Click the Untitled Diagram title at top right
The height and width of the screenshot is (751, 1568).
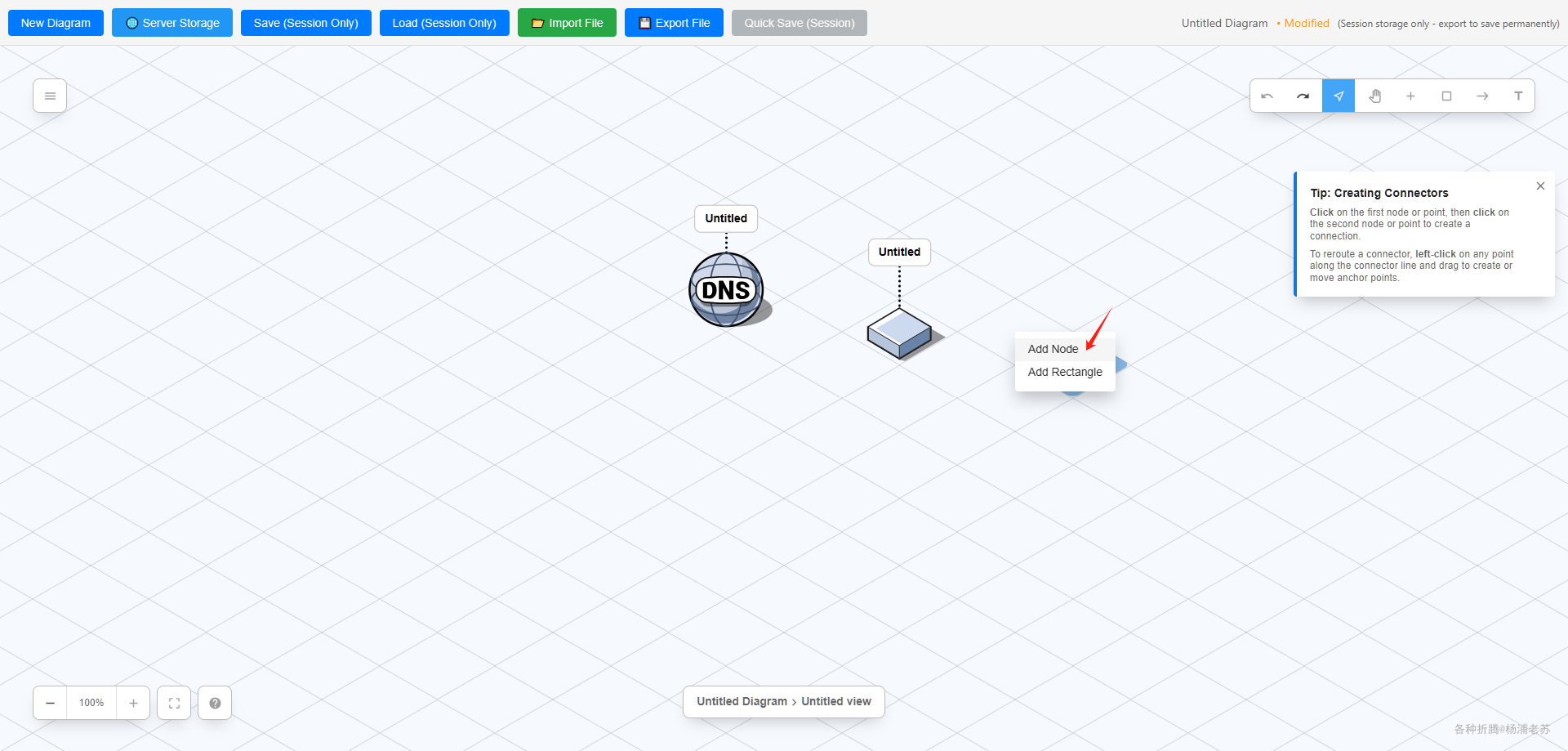click(1224, 23)
